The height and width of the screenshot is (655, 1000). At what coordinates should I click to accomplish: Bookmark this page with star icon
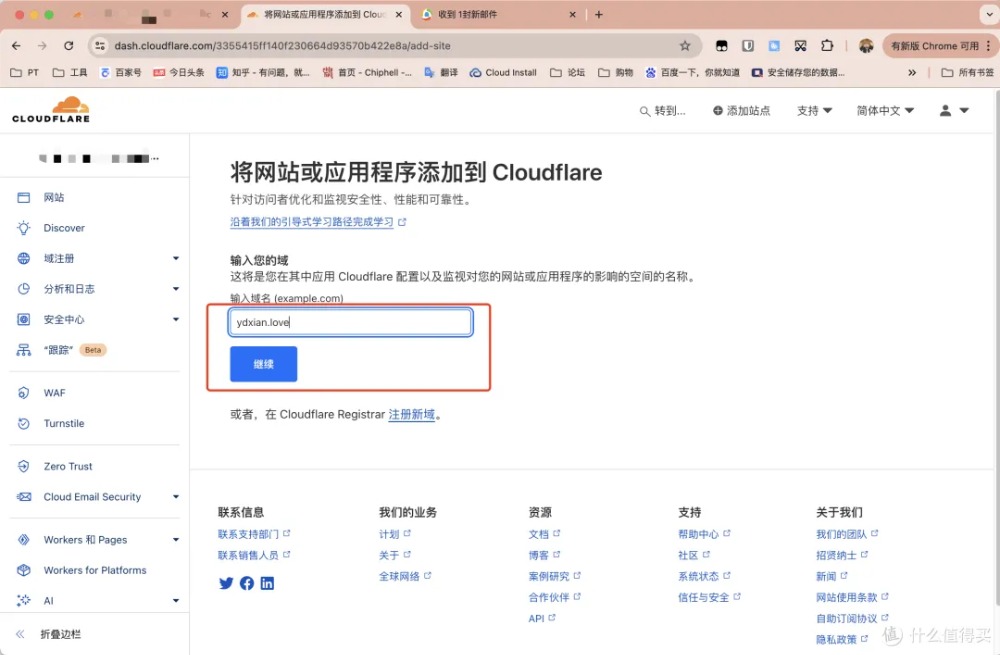(685, 45)
